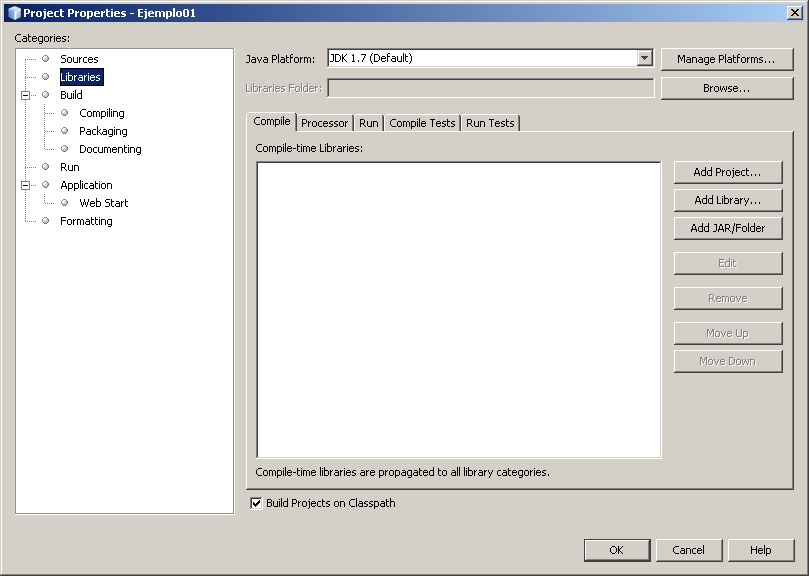809x576 pixels.
Task: Select the Build category node
Action: (x=71, y=95)
